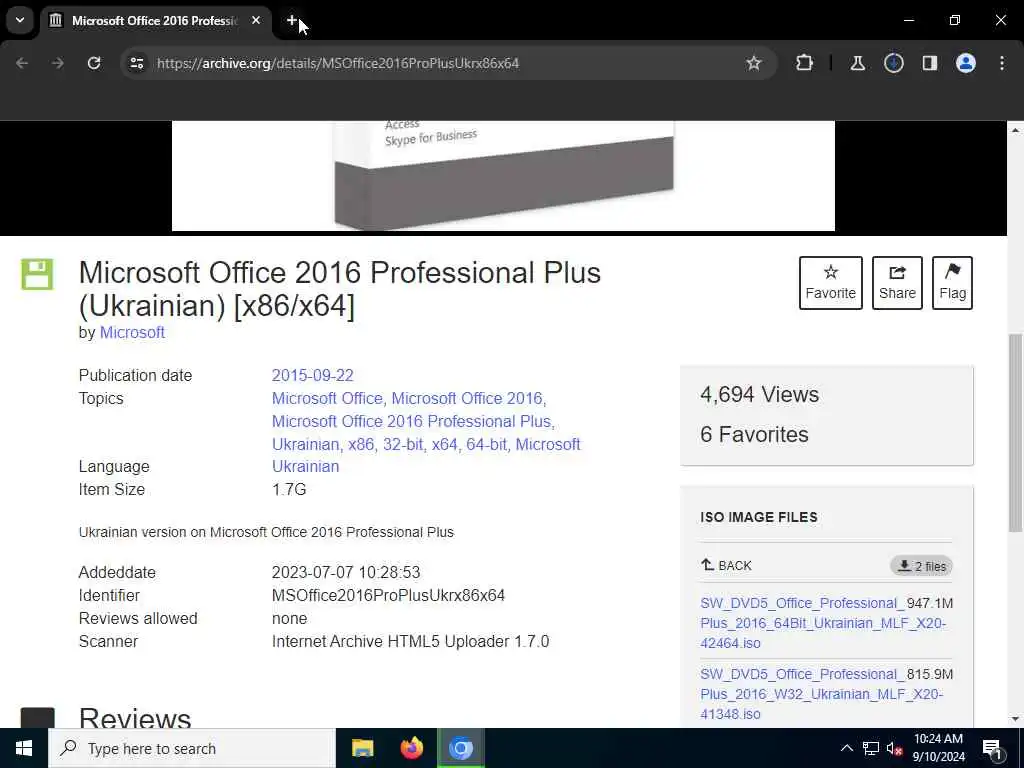The height and width of the screenshot is (768, 1024).
Task: Bookmark this page with star icon
Action: [x=754, y=63]
